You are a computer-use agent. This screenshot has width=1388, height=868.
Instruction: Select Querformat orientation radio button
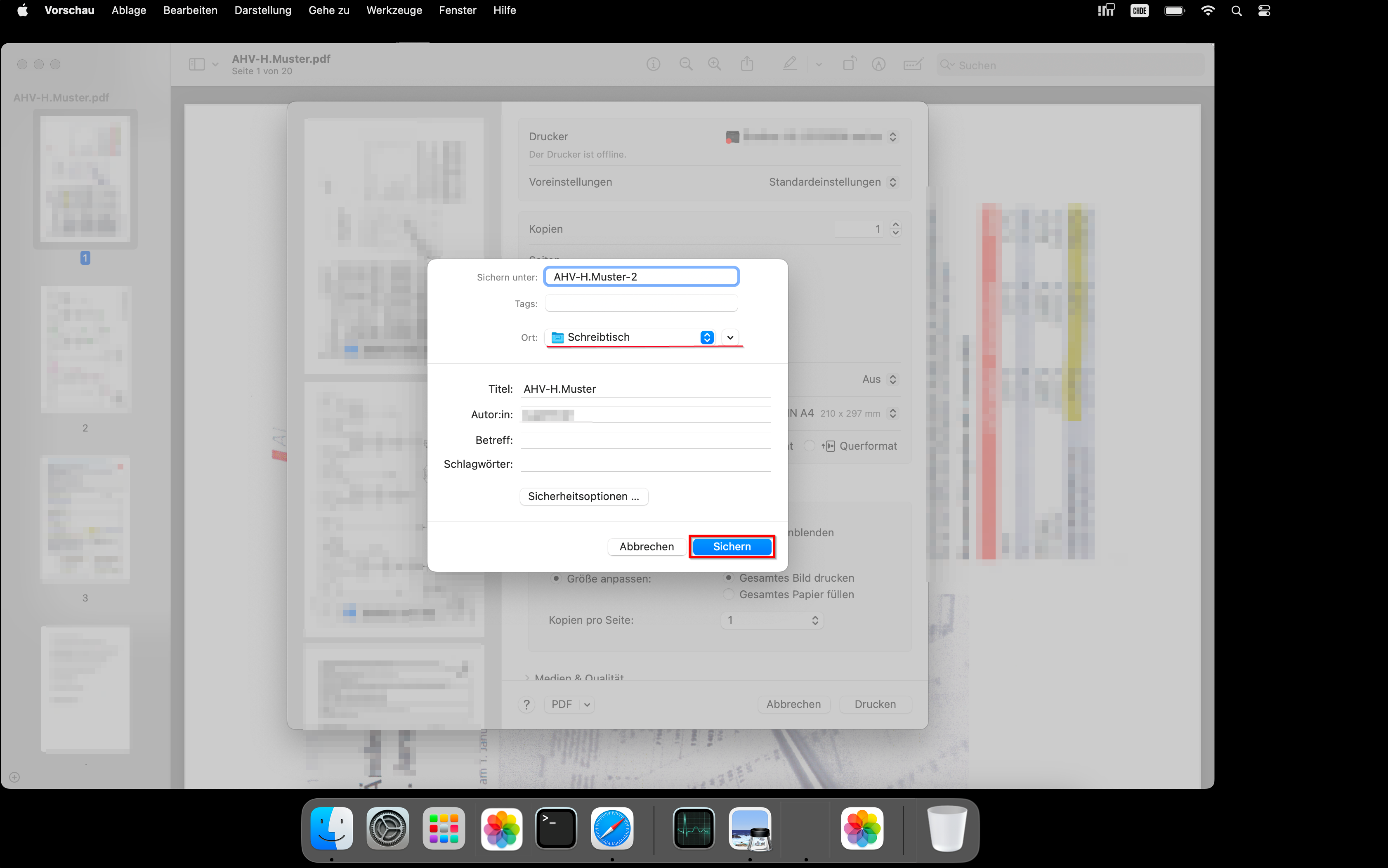(x=810, y=446)
